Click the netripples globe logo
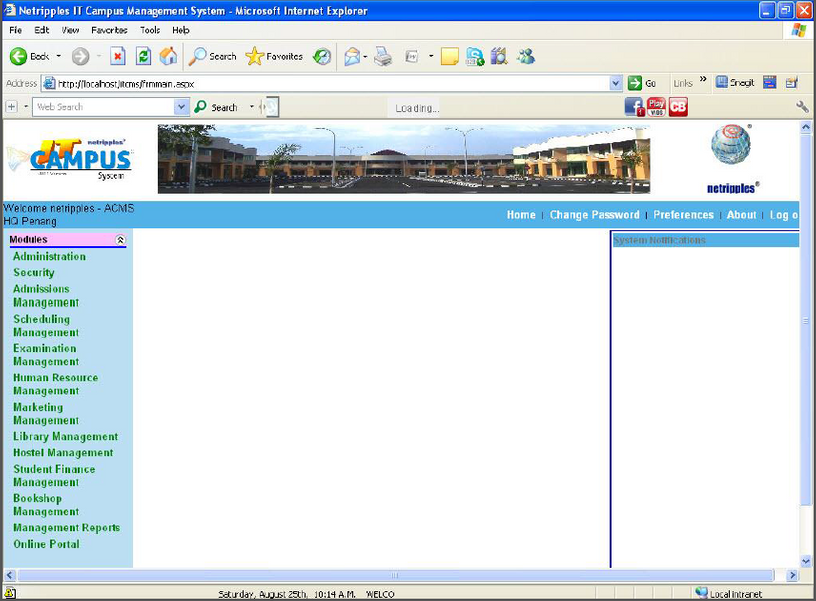Viewport: 816px width, 601px height. point(731,145)
